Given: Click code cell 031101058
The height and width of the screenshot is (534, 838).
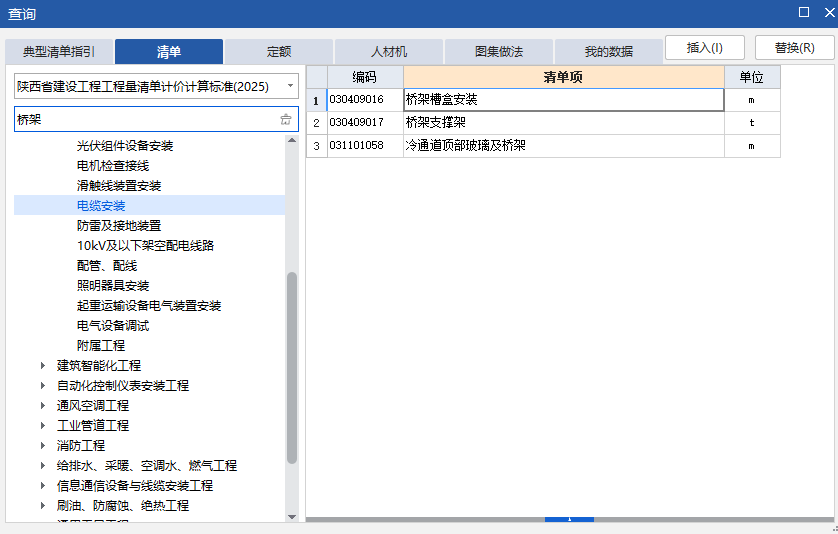Looking at the screenshot, I should [x=365, y=146].
